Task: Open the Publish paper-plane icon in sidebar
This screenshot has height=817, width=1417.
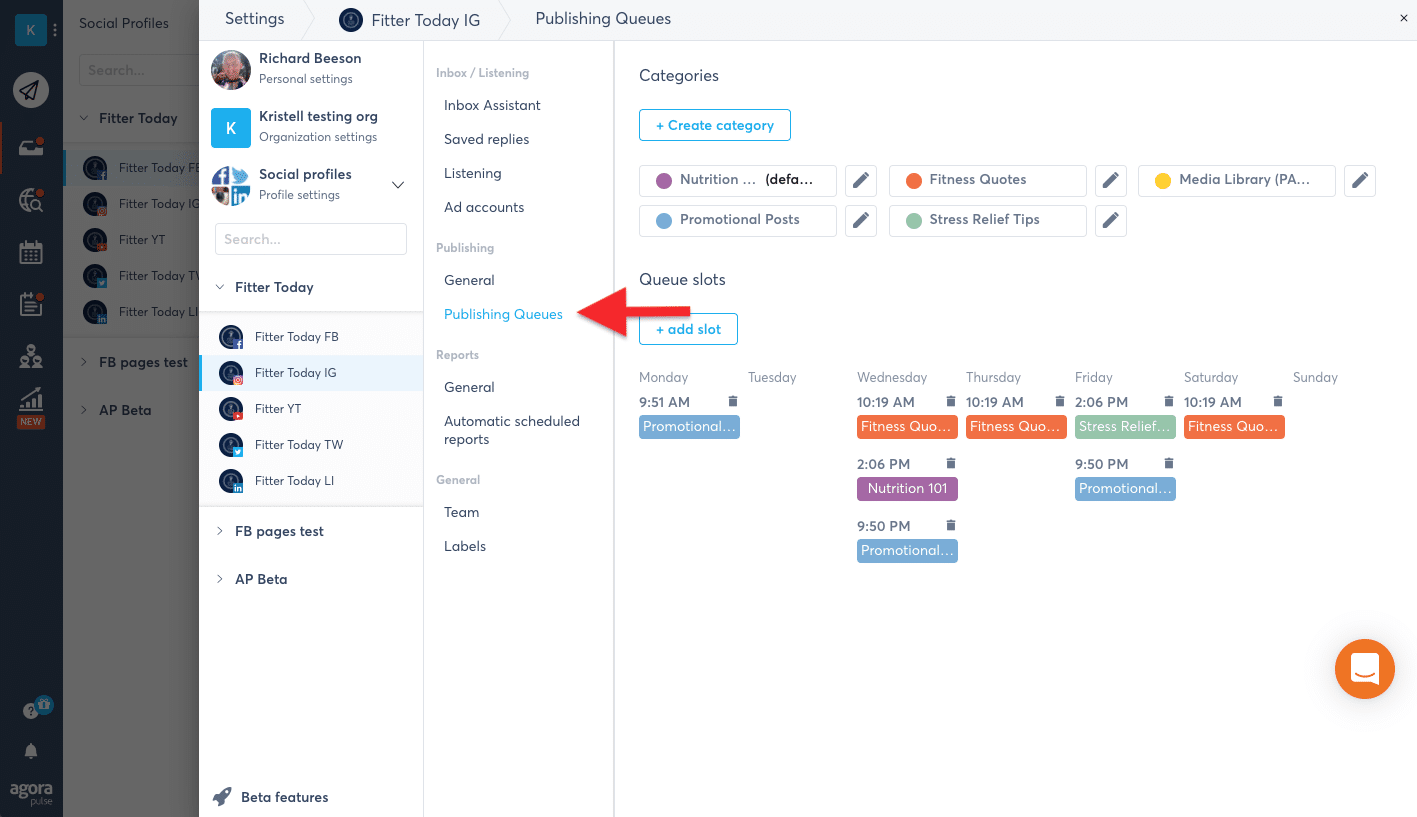Action: point(31,91)
